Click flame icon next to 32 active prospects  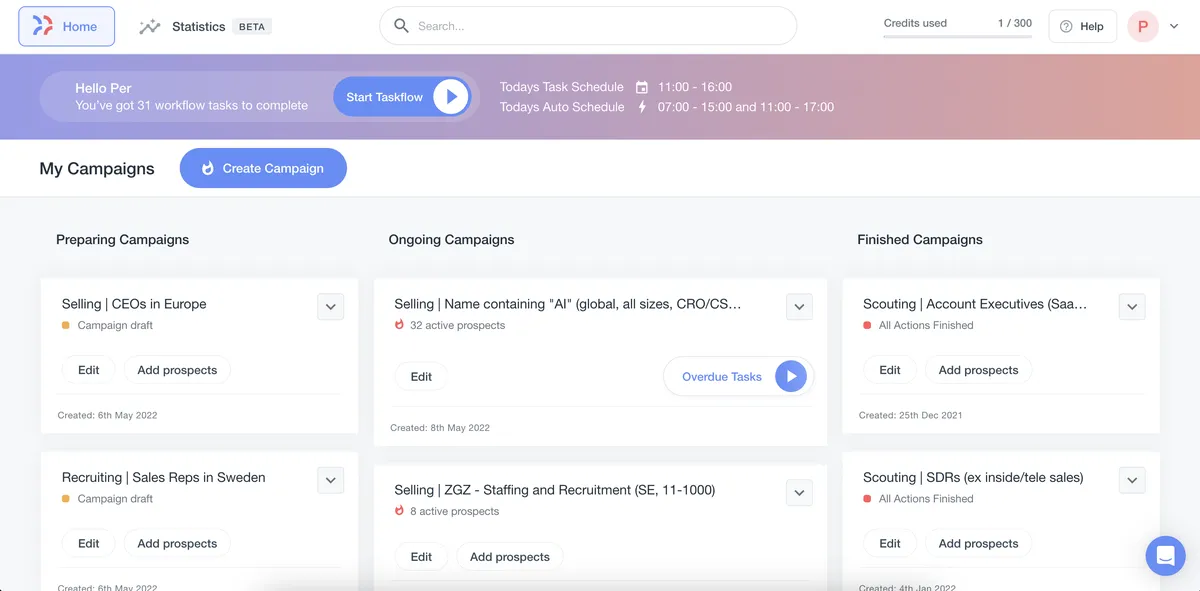pos(400,325)
